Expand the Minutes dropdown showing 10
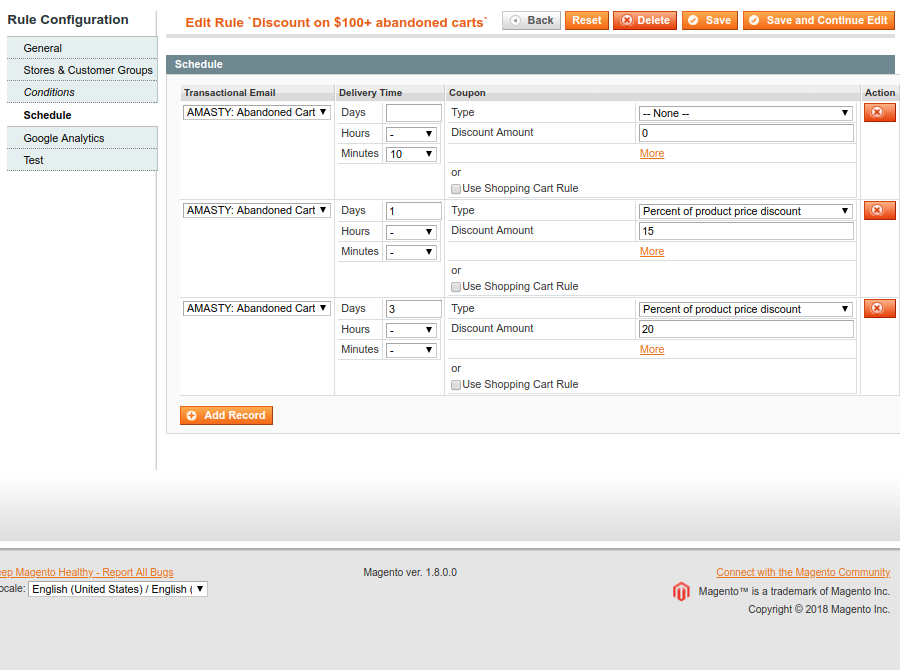Screen dimensions: 900x670 [411, 154]
